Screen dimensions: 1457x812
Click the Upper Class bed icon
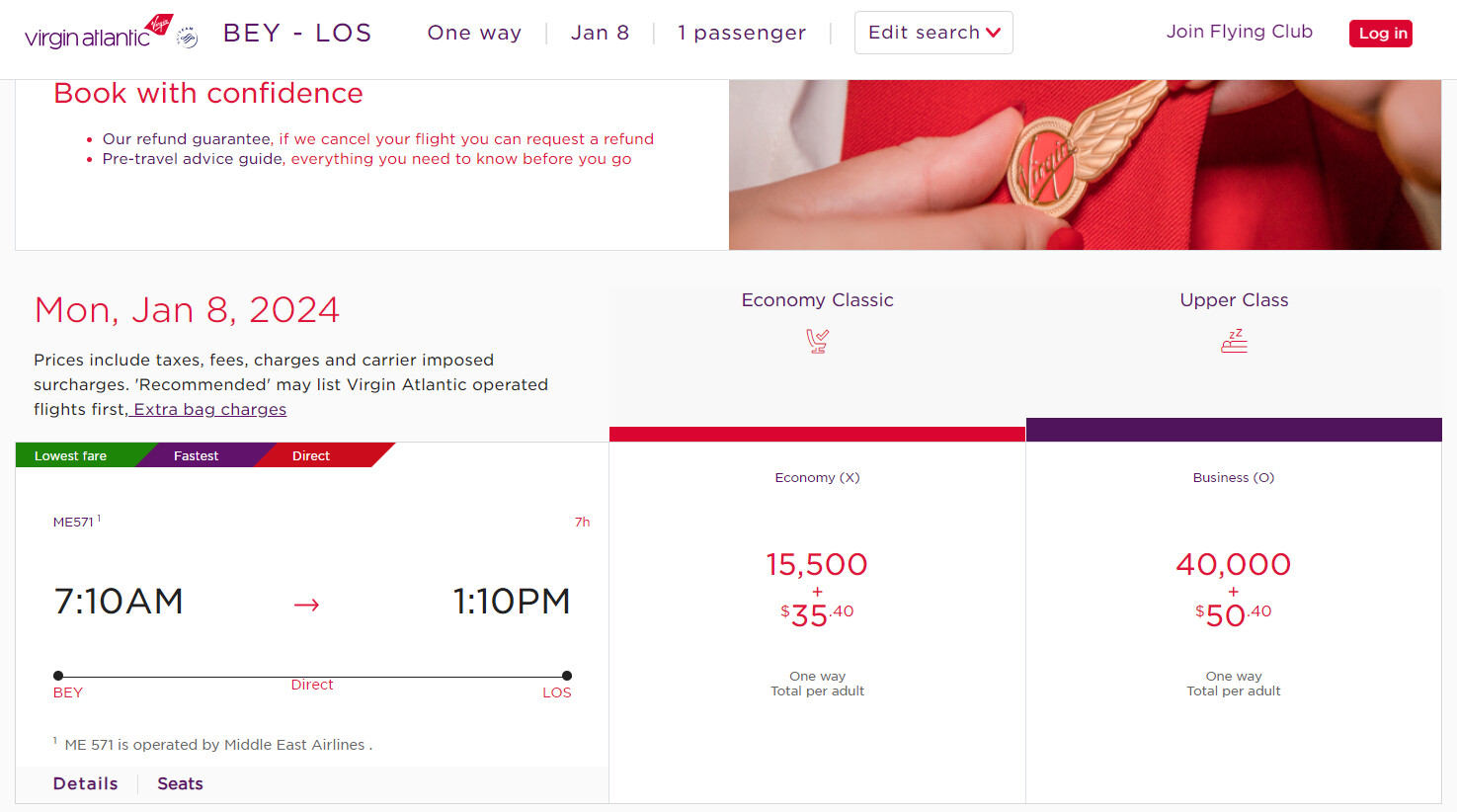click(1234, 341)
